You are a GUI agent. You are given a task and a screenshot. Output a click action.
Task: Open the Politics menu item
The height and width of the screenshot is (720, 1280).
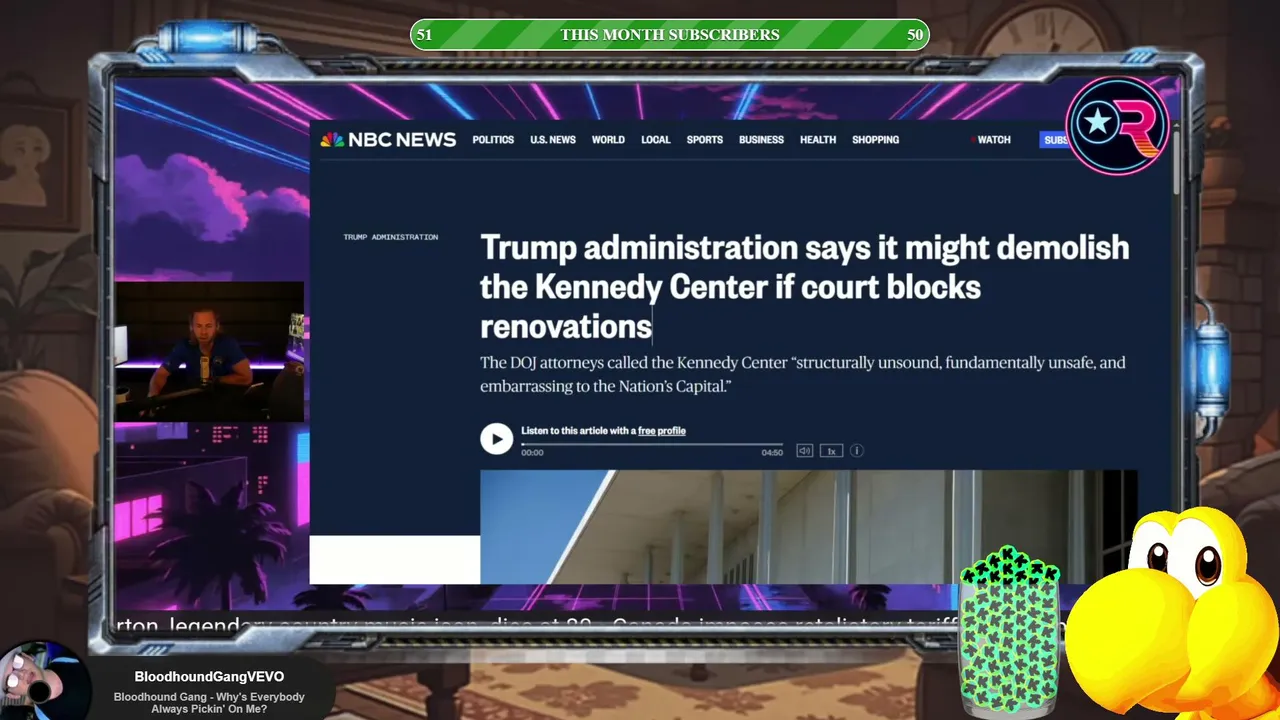coord(493,140)
